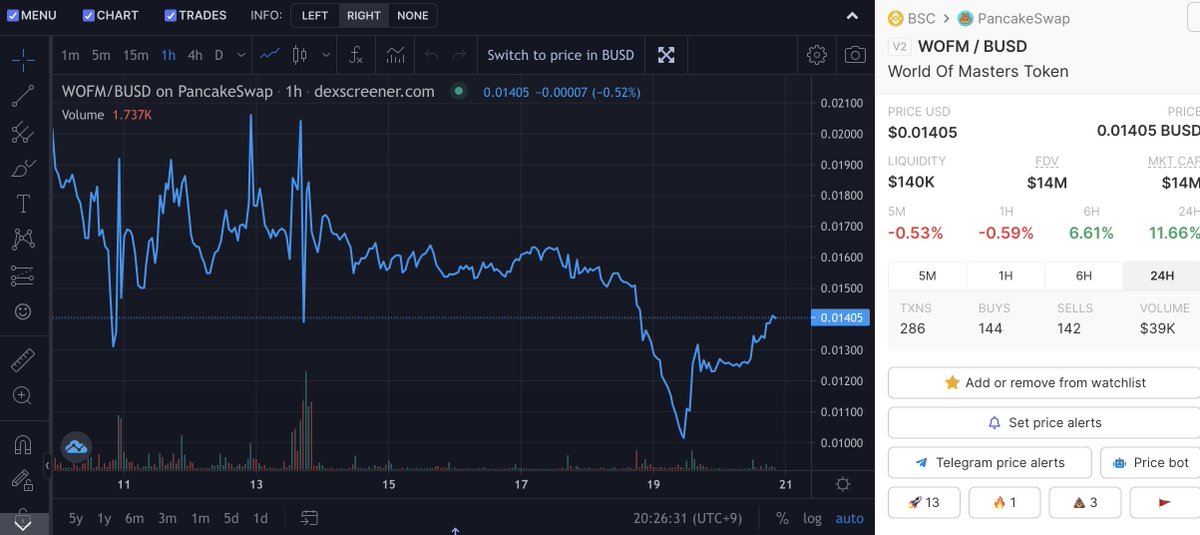Select the brush geometric shapes tool
1200x535 pixels.
[x=23, y=168]
